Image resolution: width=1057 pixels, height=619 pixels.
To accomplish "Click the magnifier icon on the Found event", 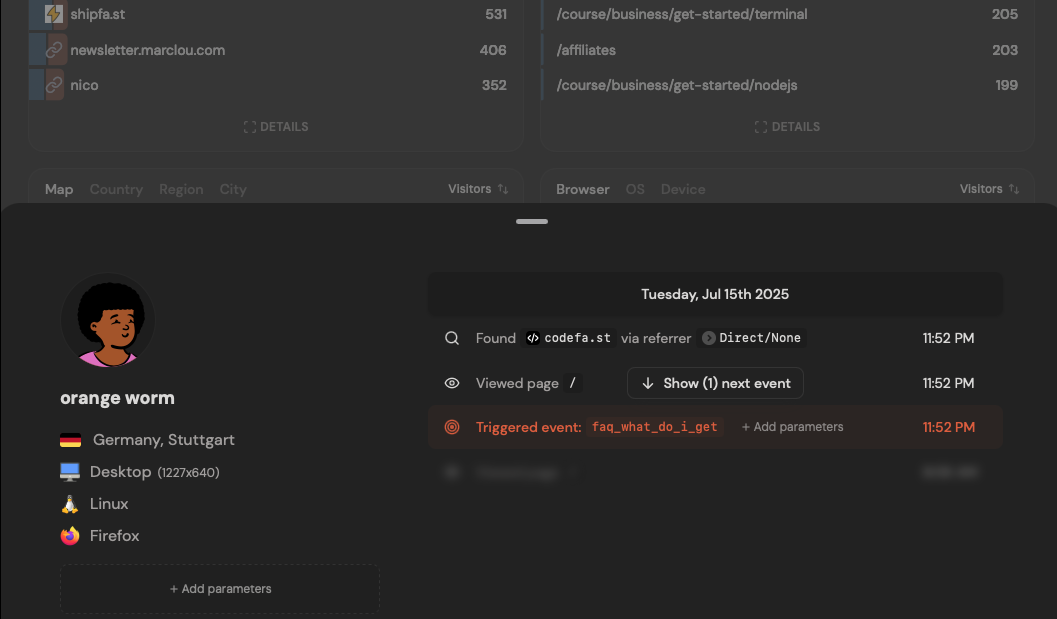I will [x=452, y=337].
